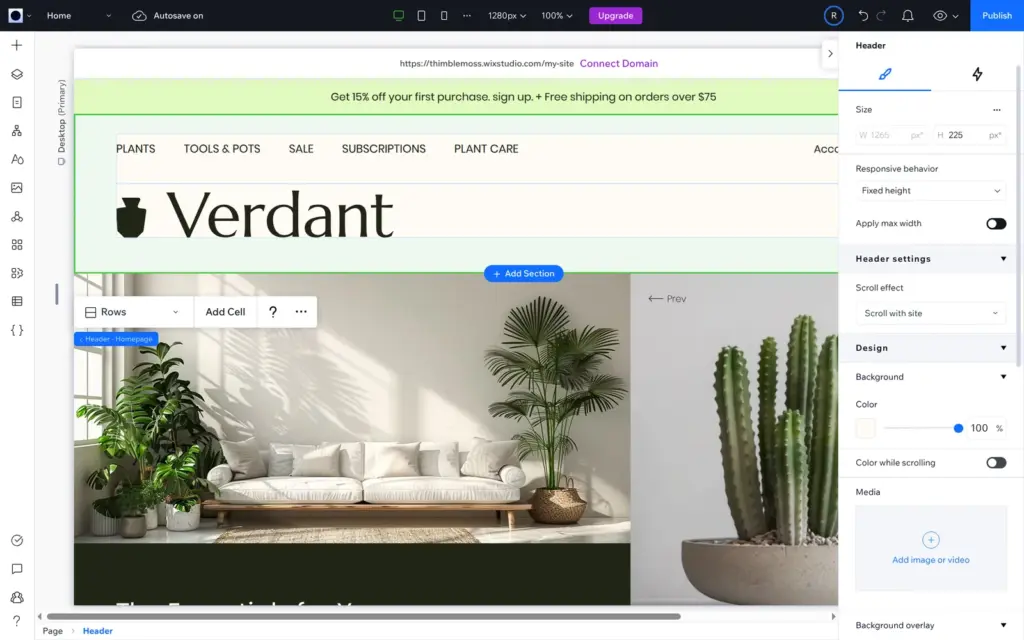The height and width of the screenshot is (640, 1024).
Task: Click the plus icon in Media box
Action: coord(931,540)
